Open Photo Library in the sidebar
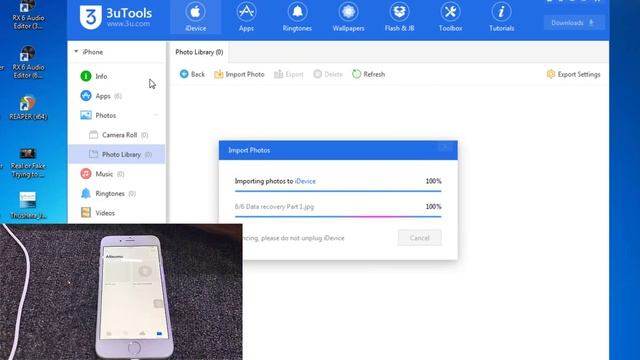Viewport: 640px width, 360px height. [x=117, y=154]
